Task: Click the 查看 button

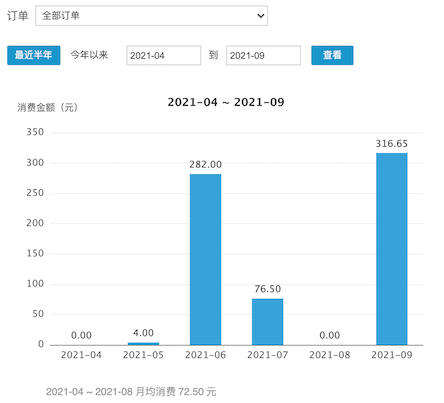Action: coord(332,55)
